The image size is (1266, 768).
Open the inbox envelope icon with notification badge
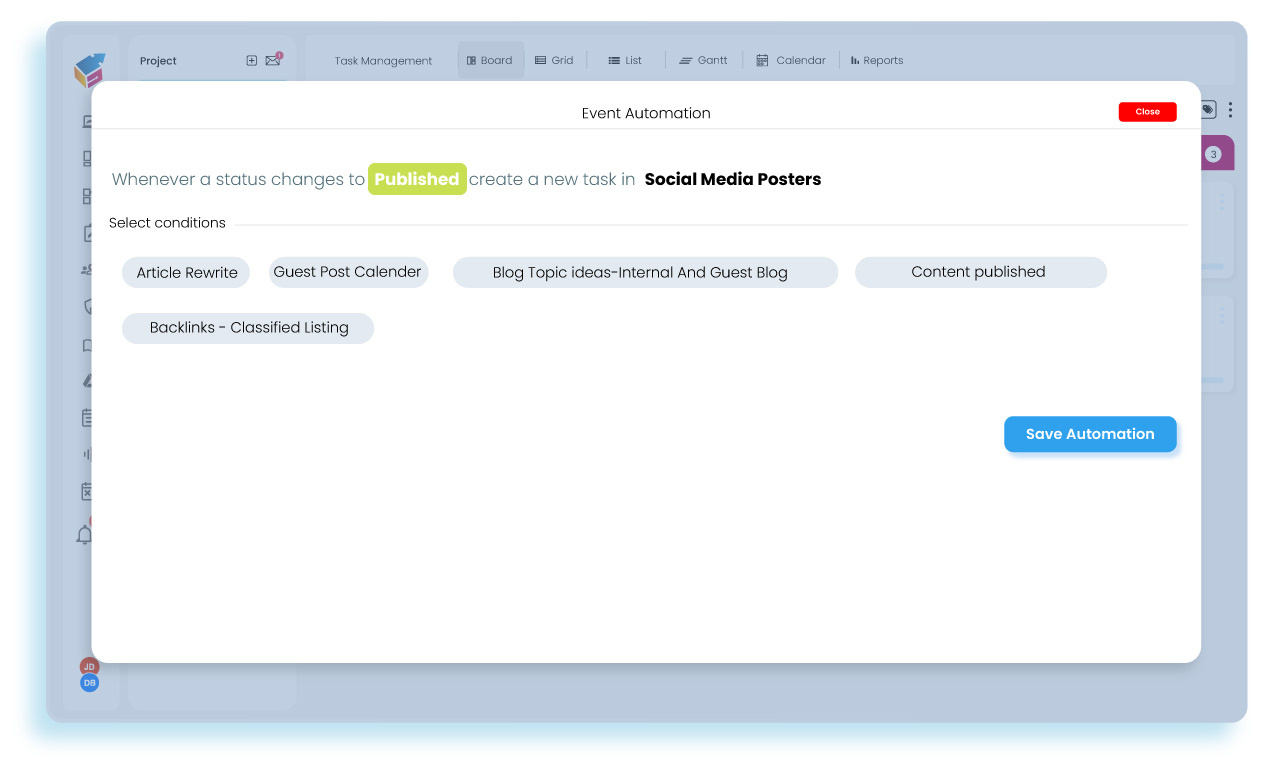point(272,61)
